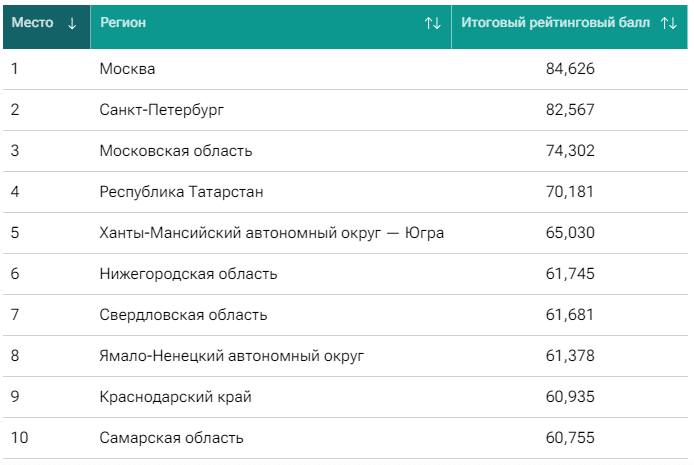Click the sort arrow in Место header
Screen dimensions: 694x465
coord(71,23)
